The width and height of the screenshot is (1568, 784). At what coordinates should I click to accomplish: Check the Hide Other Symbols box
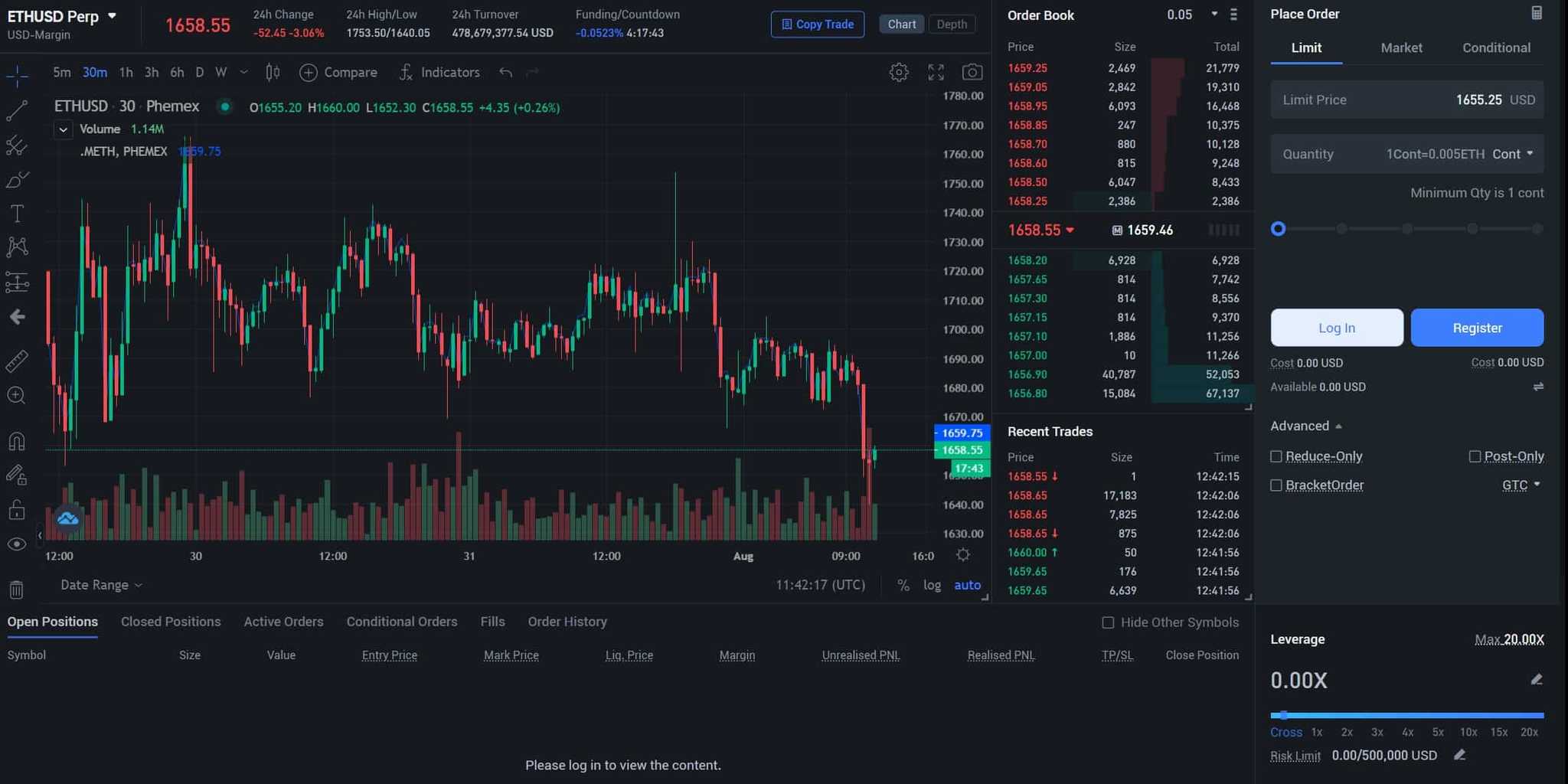(x=1108, y=622)
